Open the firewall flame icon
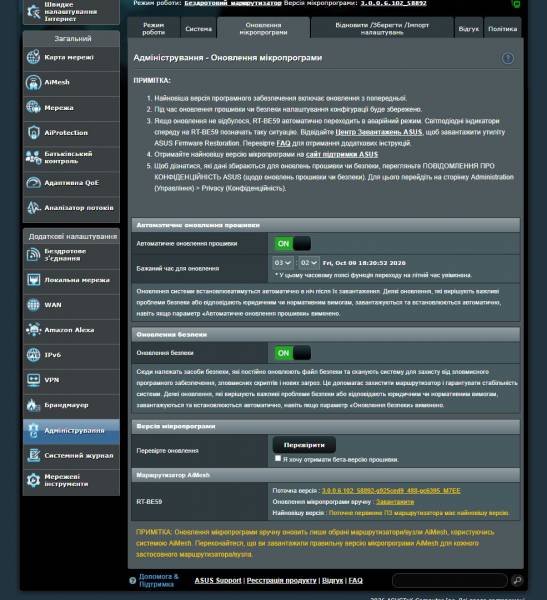Screen dimensions: 547x600 [33, 405]
